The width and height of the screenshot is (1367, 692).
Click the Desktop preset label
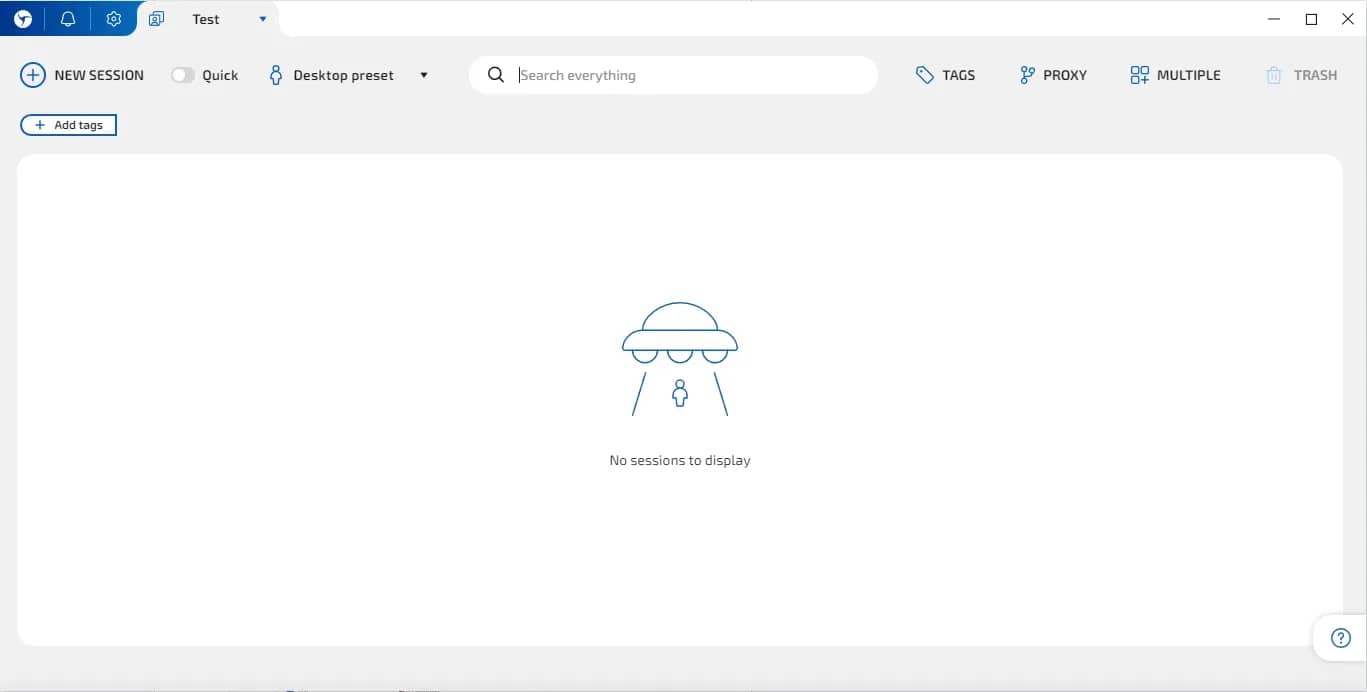[x=343, y=75]
